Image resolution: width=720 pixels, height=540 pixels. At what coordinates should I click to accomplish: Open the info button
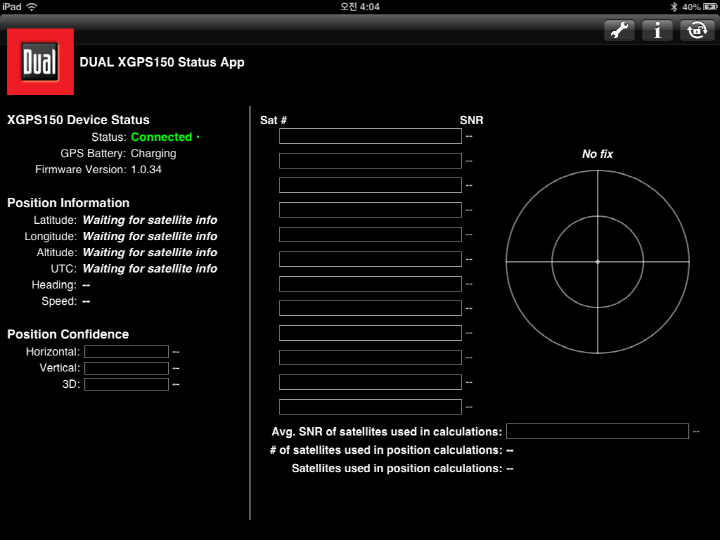pos(657,30)
